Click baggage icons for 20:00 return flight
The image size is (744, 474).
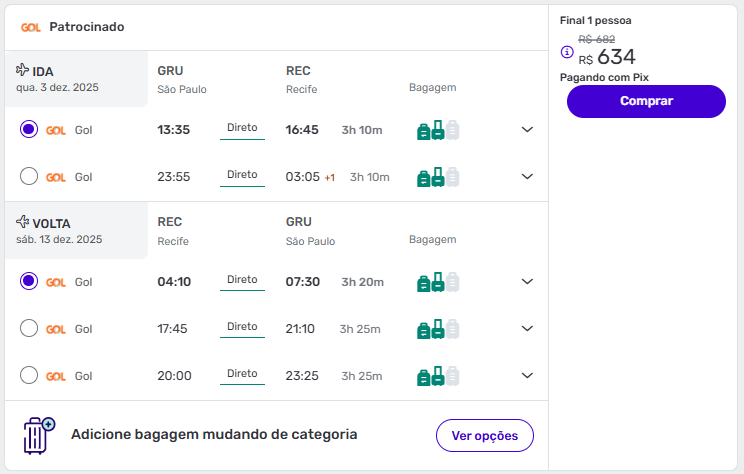click(438, 376)
